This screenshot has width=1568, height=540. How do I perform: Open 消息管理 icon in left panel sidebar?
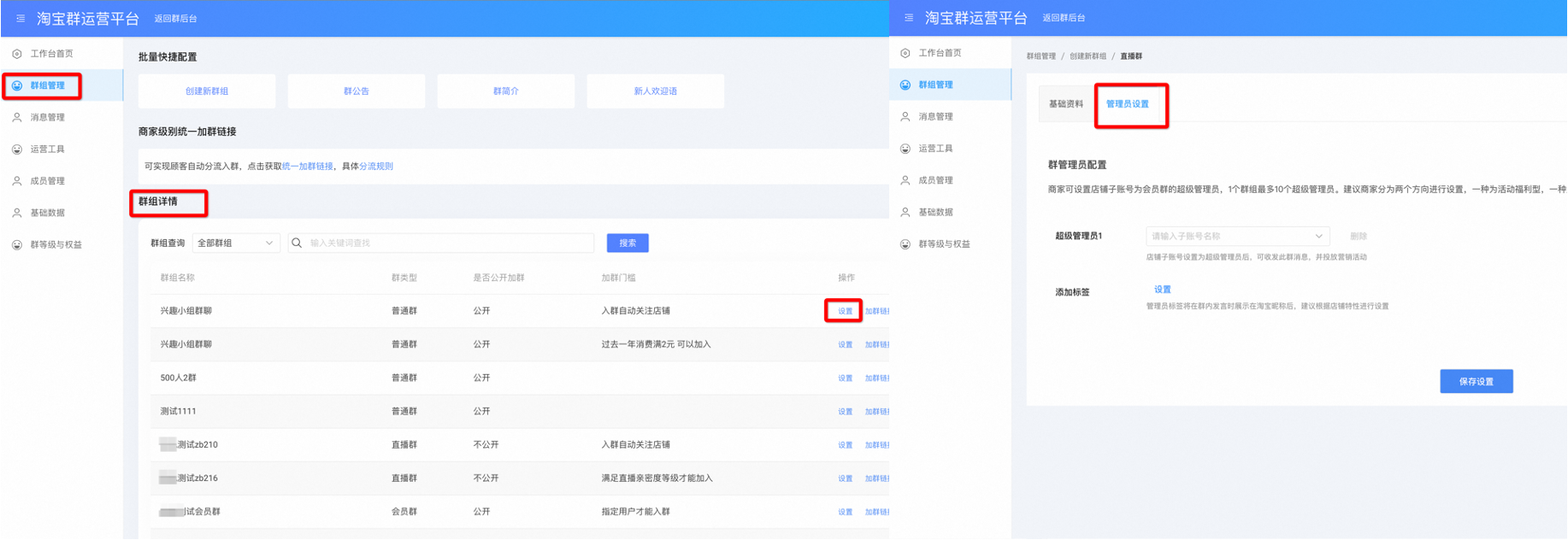[17, 118]
